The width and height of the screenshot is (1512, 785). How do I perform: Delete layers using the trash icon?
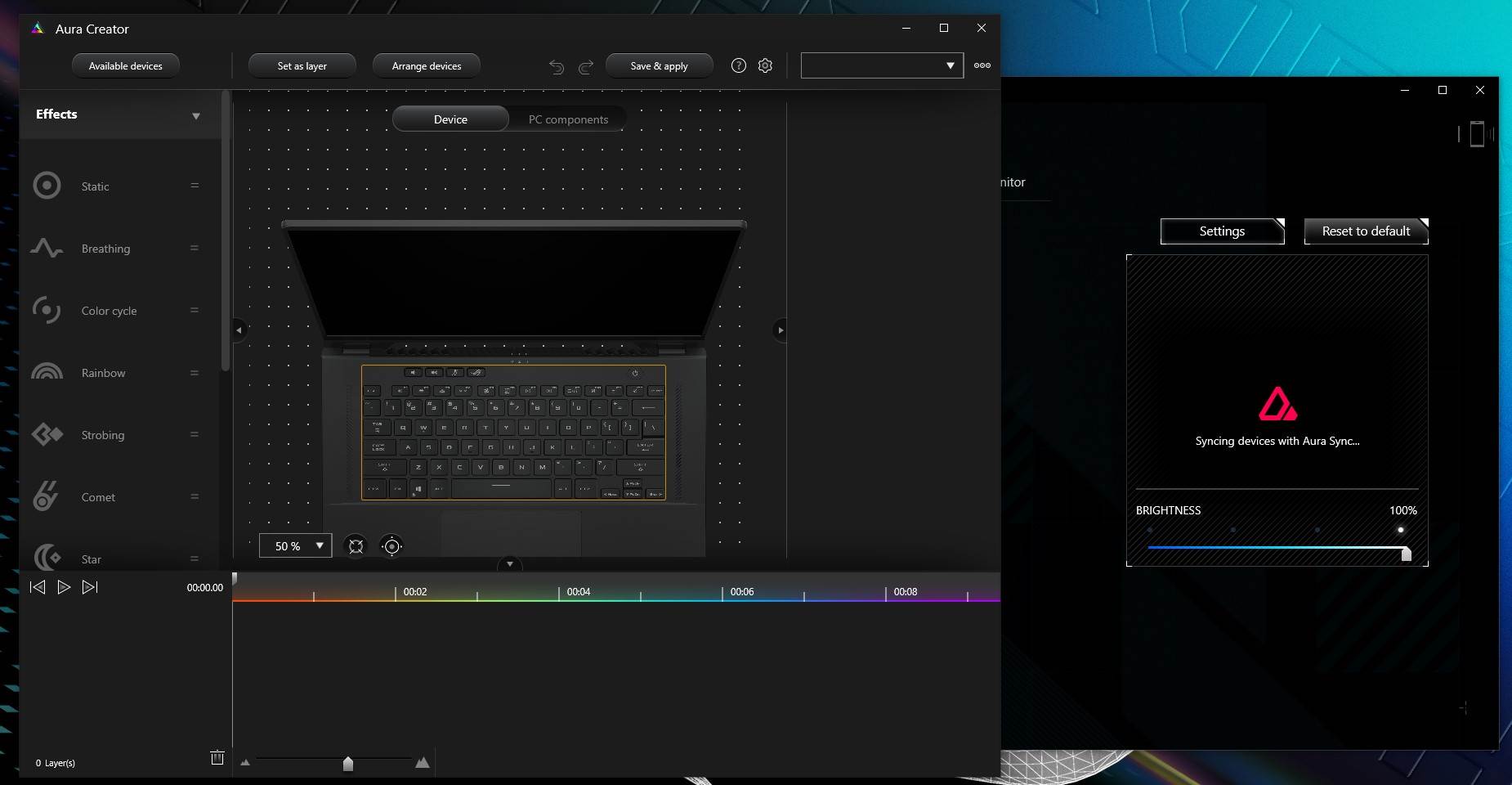(x=216, y=758)
